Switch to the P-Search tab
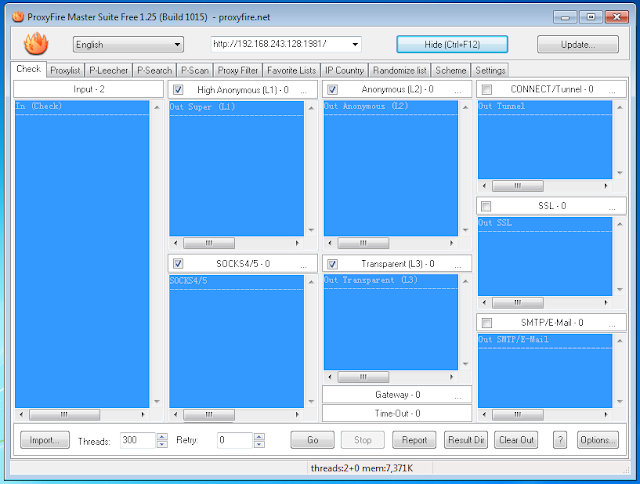Screen dimensions: 640x484 (x=154, y=70)
